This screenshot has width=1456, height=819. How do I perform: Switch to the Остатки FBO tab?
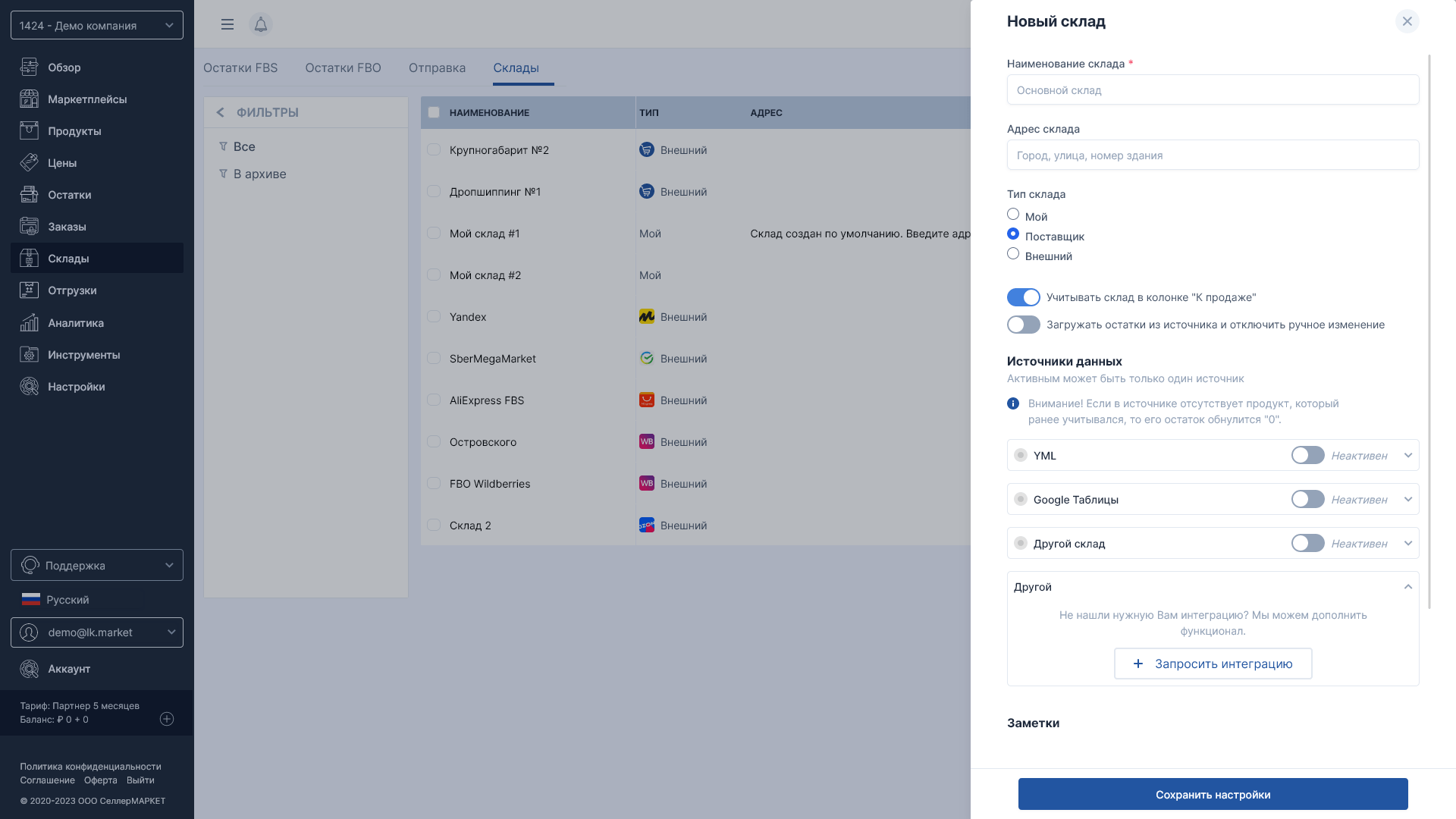(x=343, y=67)
